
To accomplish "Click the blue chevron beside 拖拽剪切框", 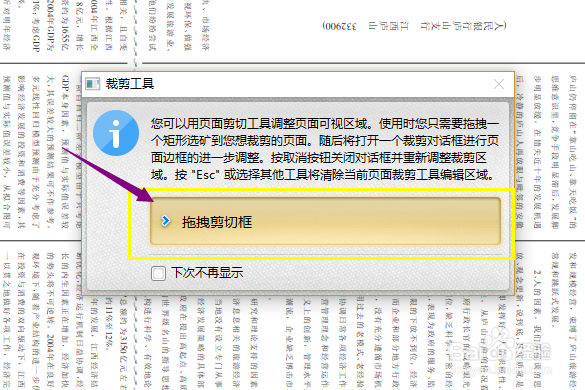I will pos(166,221).
